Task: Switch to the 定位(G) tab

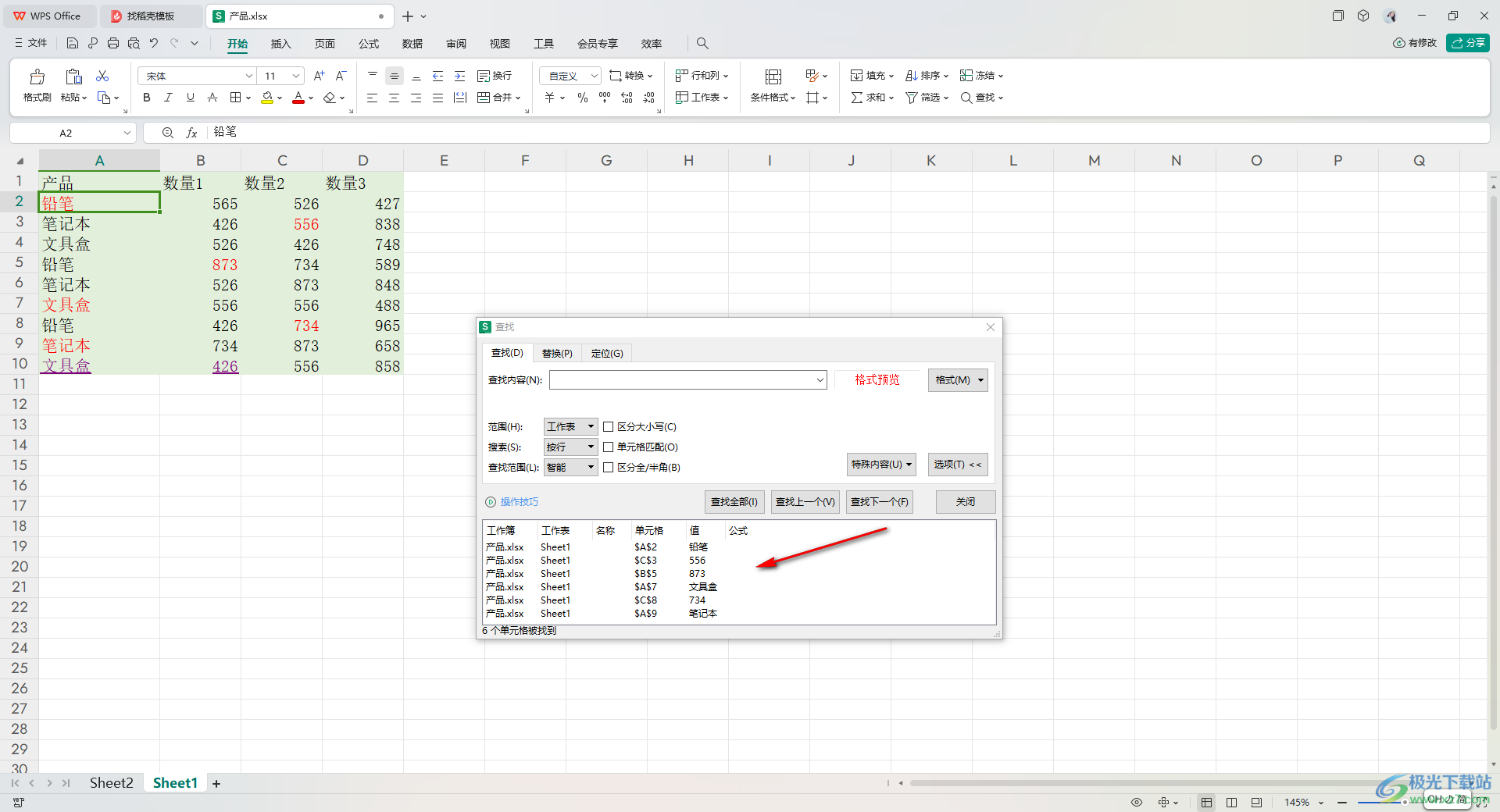Action: tap(607, 354)
